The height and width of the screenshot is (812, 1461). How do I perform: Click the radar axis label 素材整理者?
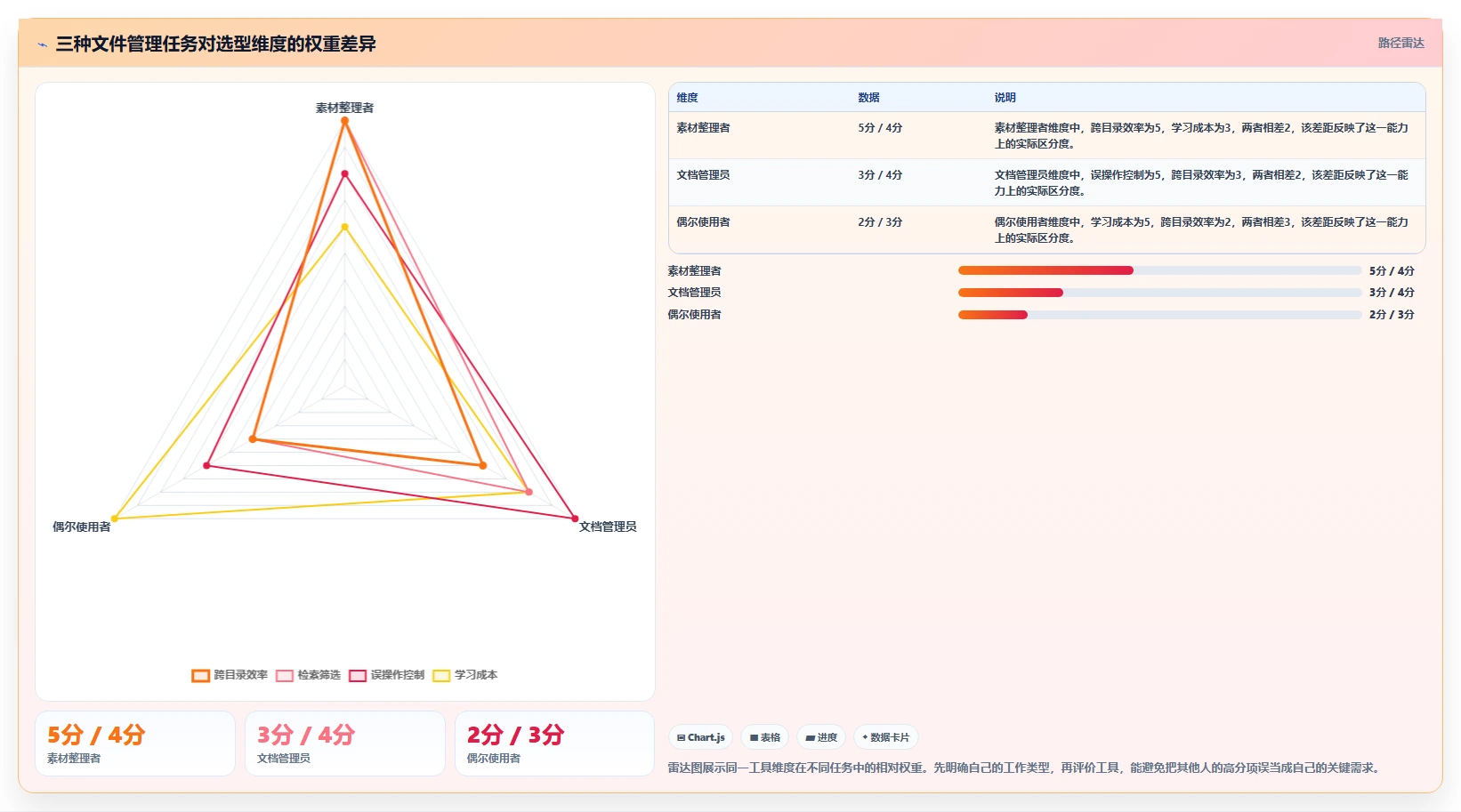coord(344,108)
